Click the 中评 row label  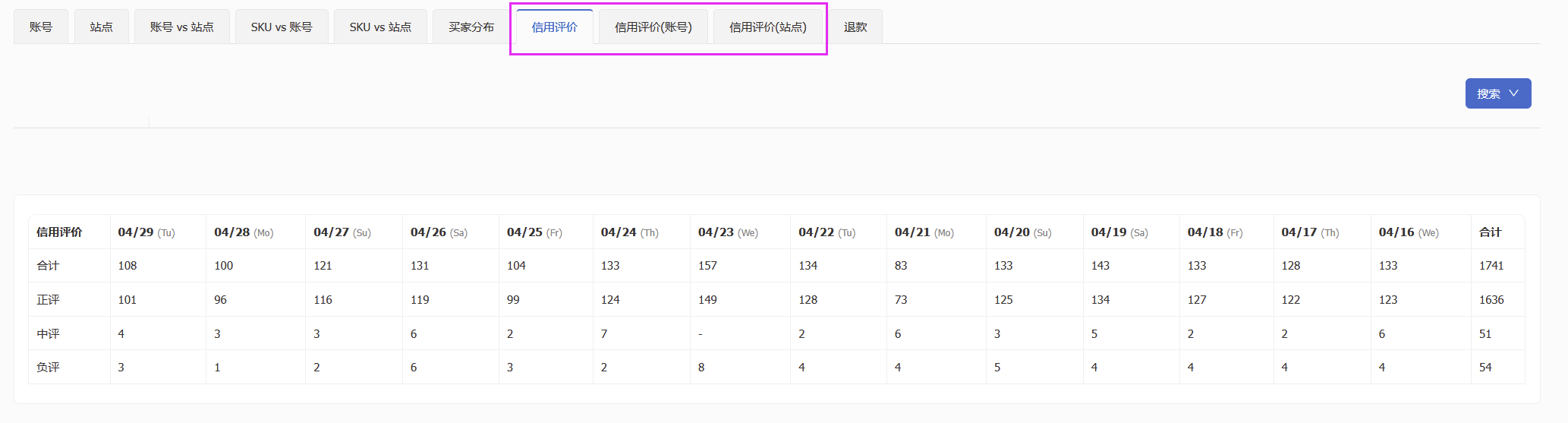pyautogui.click(x=48, y=334)
